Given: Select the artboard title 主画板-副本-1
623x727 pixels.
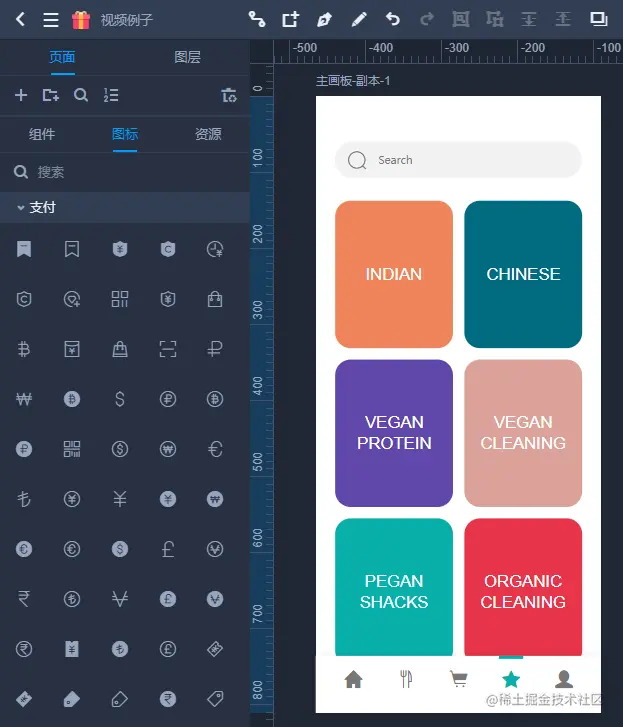Looking at the screenshot, I should (x=353, y=81).
